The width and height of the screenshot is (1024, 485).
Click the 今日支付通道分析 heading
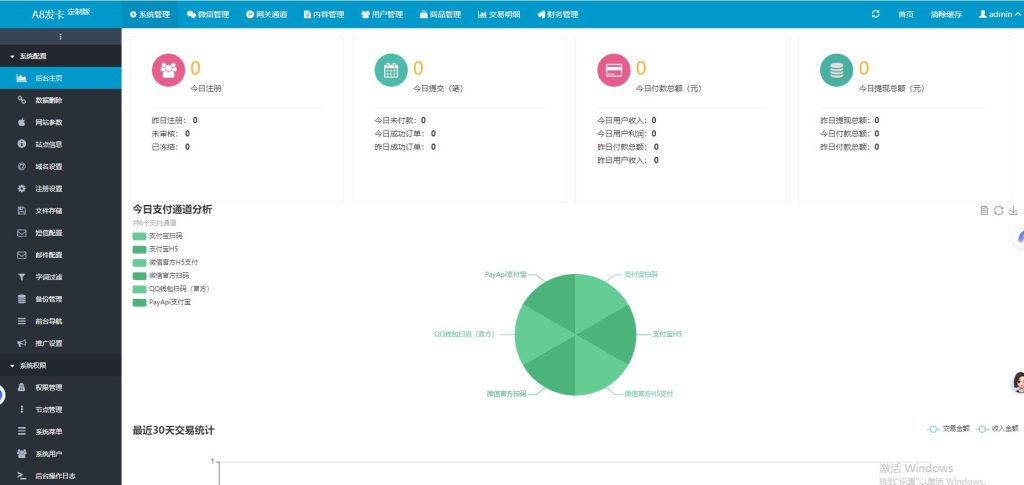click(172, 210)
